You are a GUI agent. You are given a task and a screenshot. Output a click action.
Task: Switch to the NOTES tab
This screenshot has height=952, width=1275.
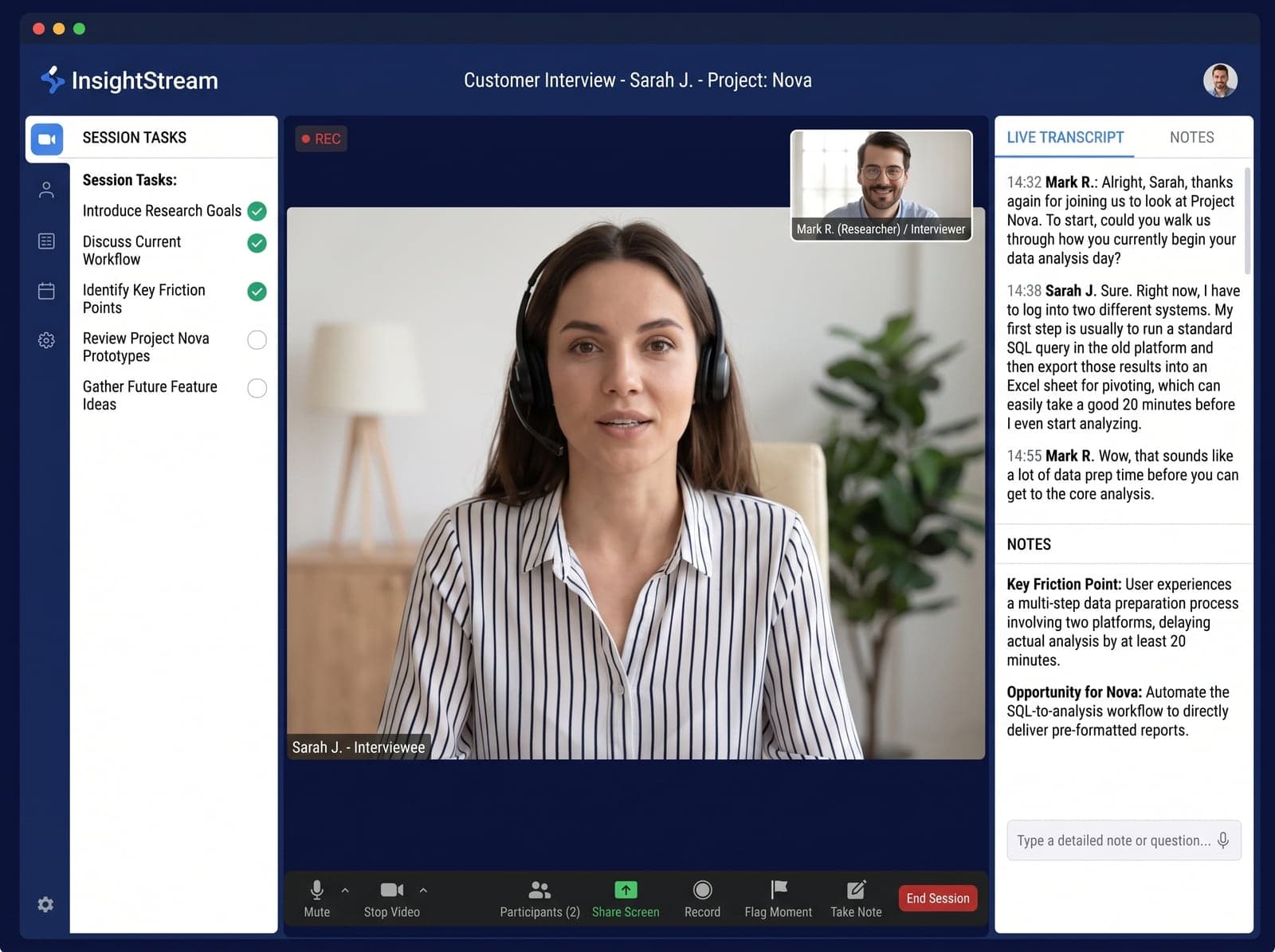(x=1191, y=138)
